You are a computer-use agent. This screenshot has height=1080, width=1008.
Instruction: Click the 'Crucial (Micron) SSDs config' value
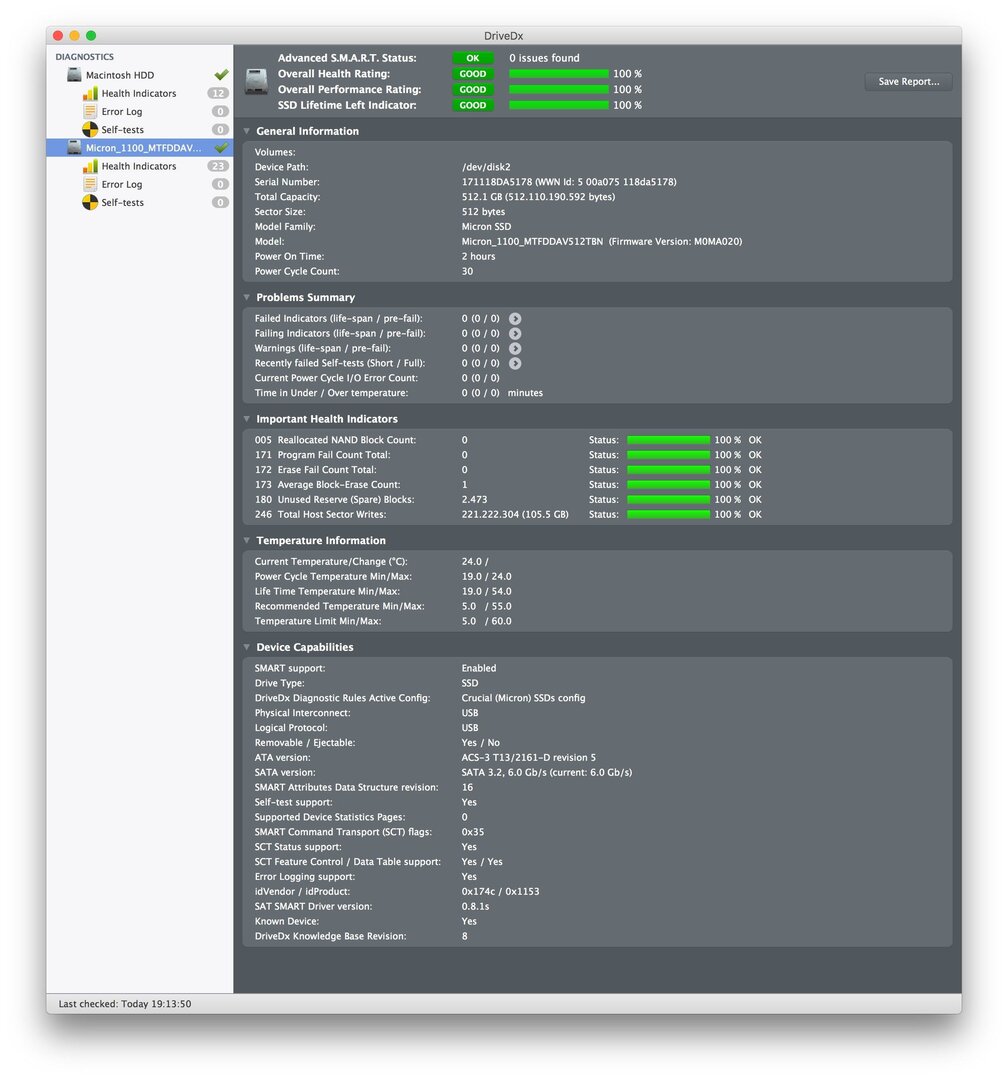click(524, 698)
